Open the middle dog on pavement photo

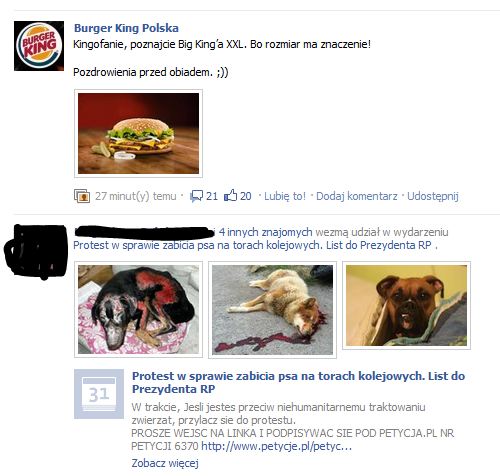tap(272, 310)
